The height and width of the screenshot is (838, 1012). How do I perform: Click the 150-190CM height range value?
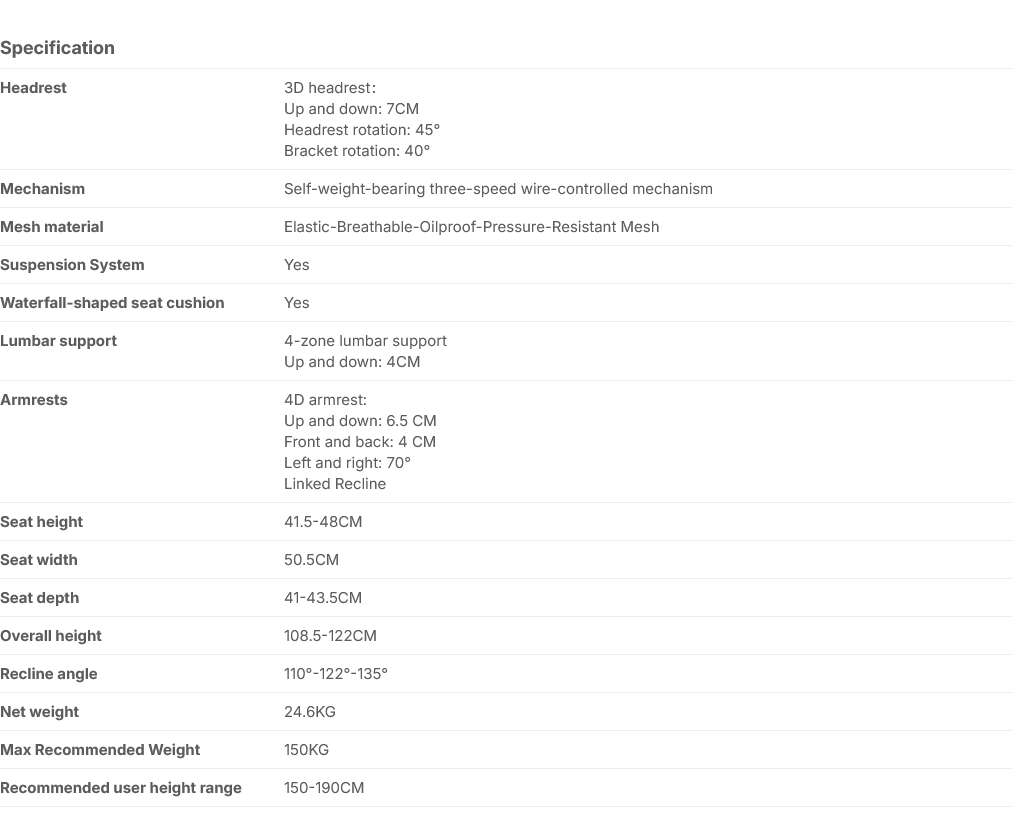(324, 788)
